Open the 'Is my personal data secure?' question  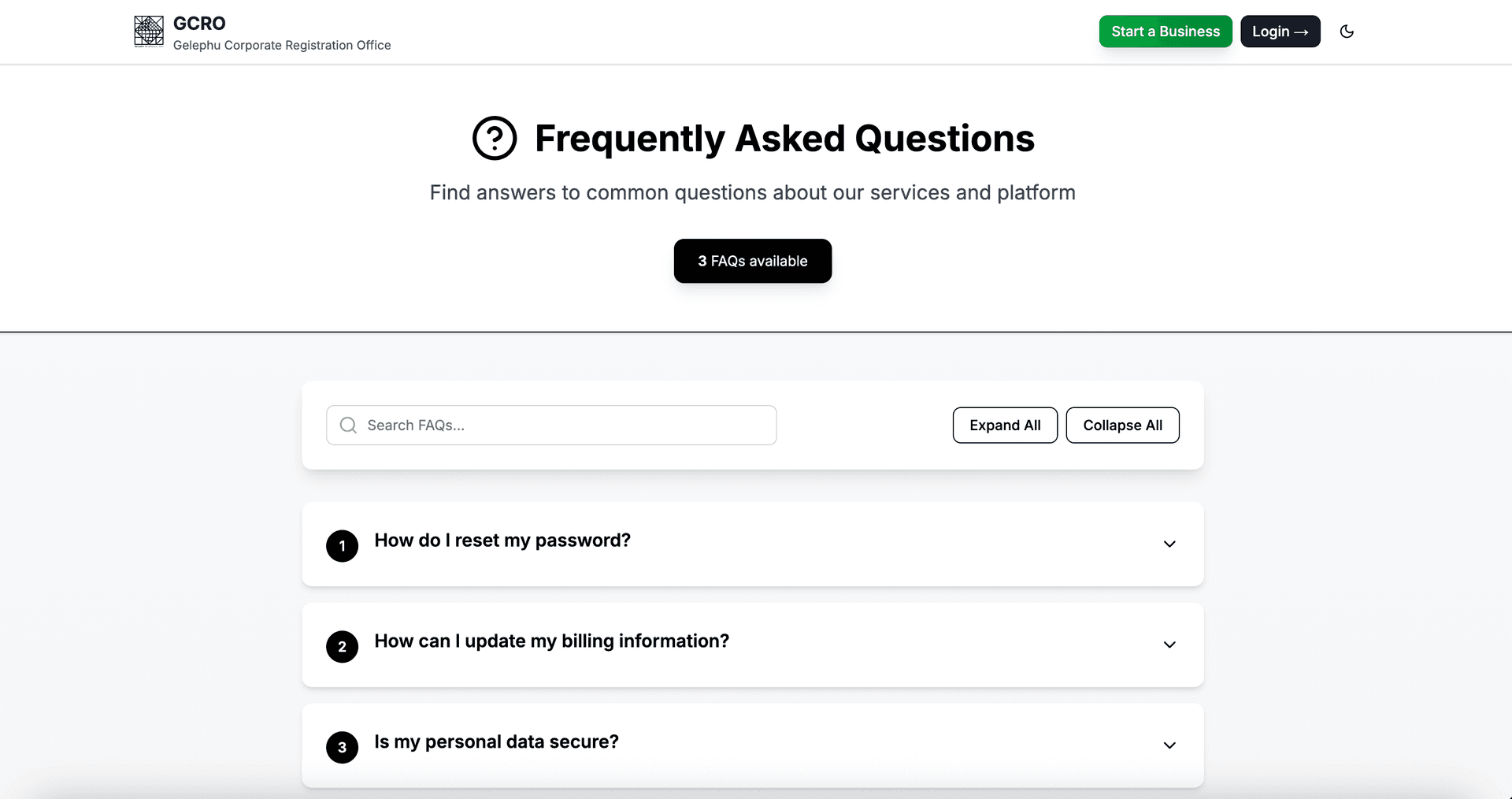click(497, 741)
